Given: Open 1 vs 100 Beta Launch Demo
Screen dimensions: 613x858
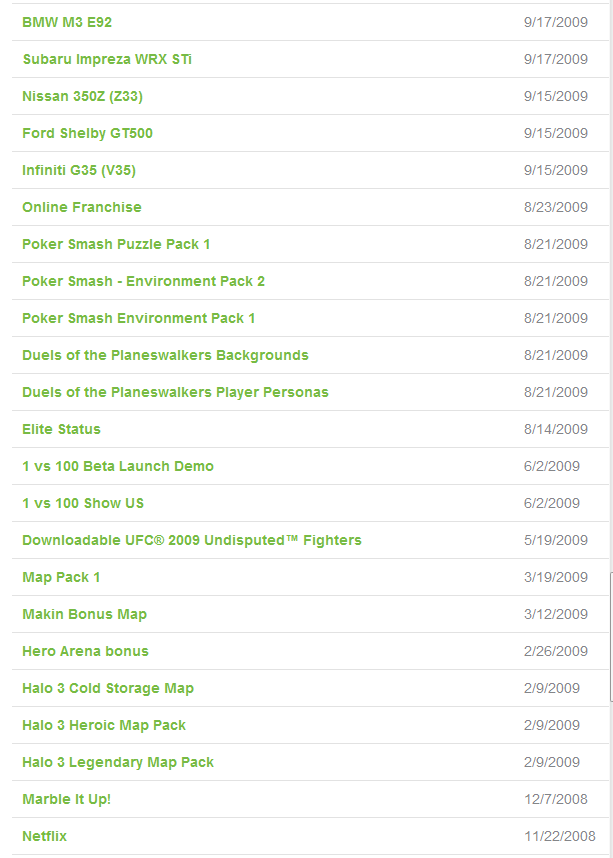Looking at the screenshot, I should click(118, 466).
